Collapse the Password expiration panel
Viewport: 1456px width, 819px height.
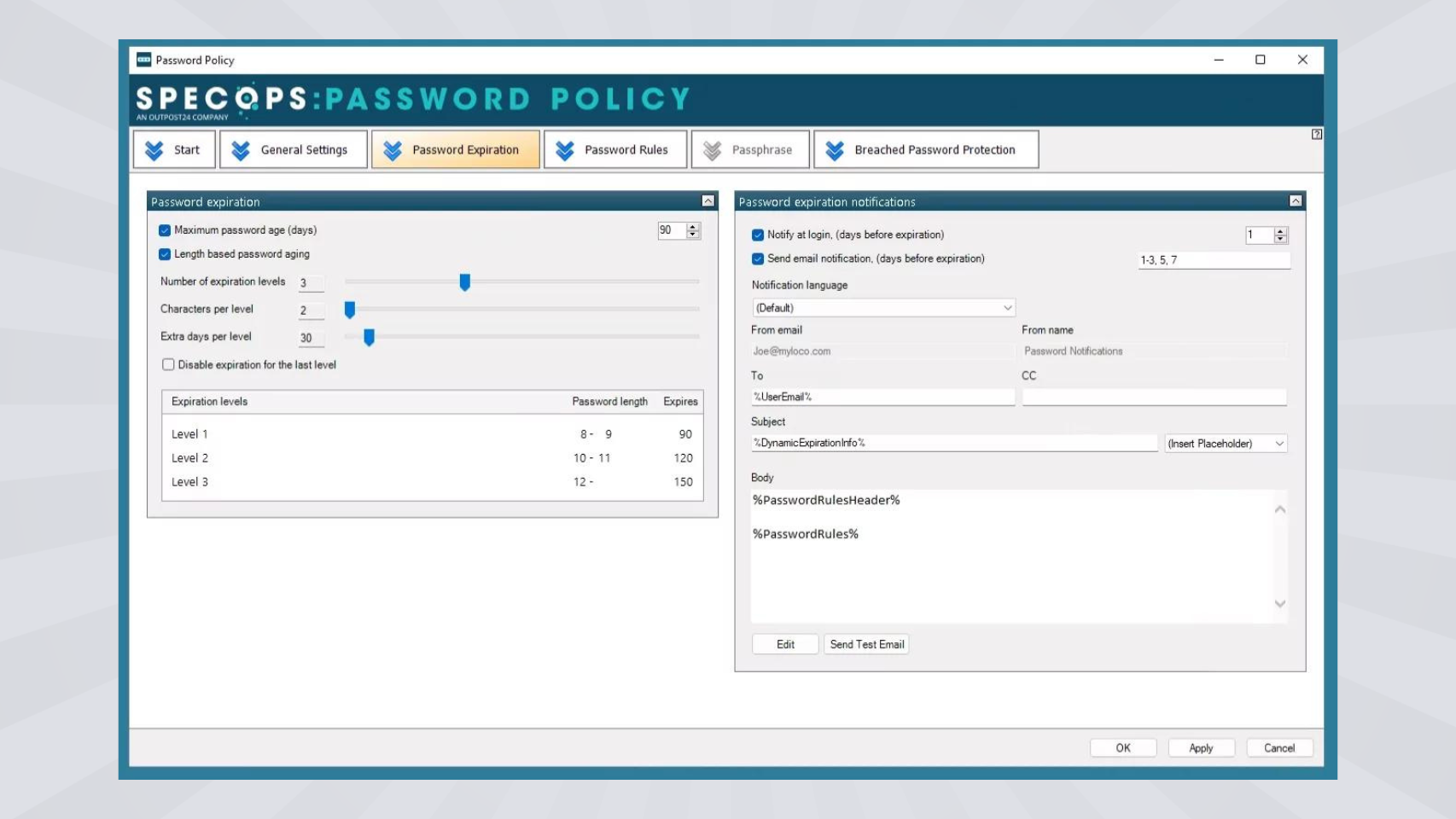click(707, 201)
